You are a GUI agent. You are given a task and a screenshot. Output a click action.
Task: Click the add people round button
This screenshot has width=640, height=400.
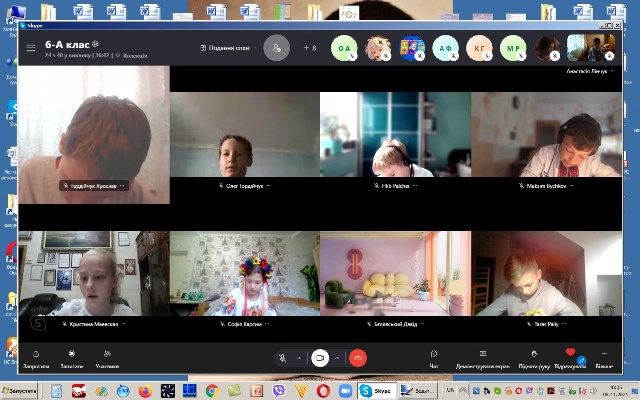point(277,47)
